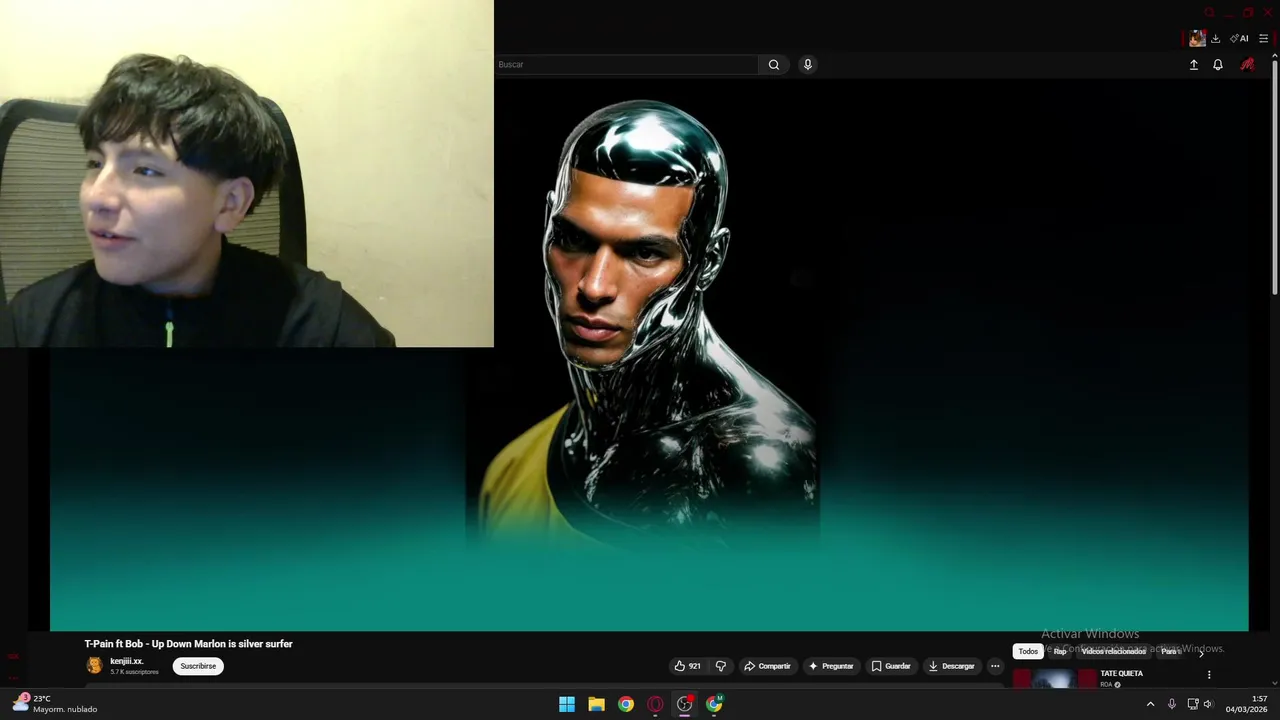The image size is (1280, 720).
Task: Open browser downloads icon
Action: click(x=1216, y=38)
